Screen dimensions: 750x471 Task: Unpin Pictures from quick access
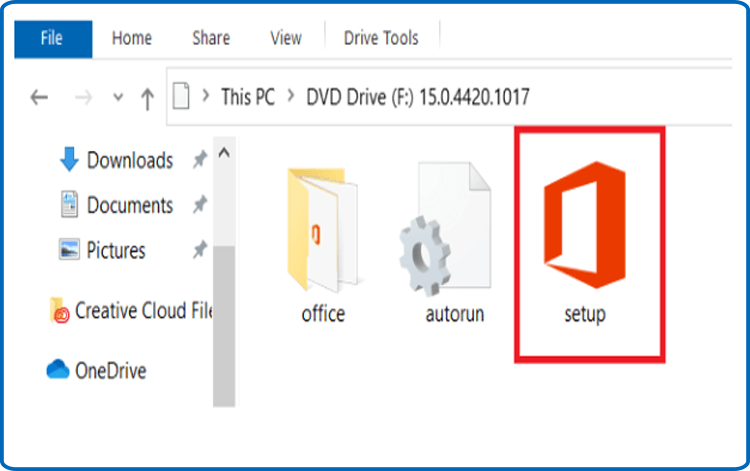click(x=200, y=250)
